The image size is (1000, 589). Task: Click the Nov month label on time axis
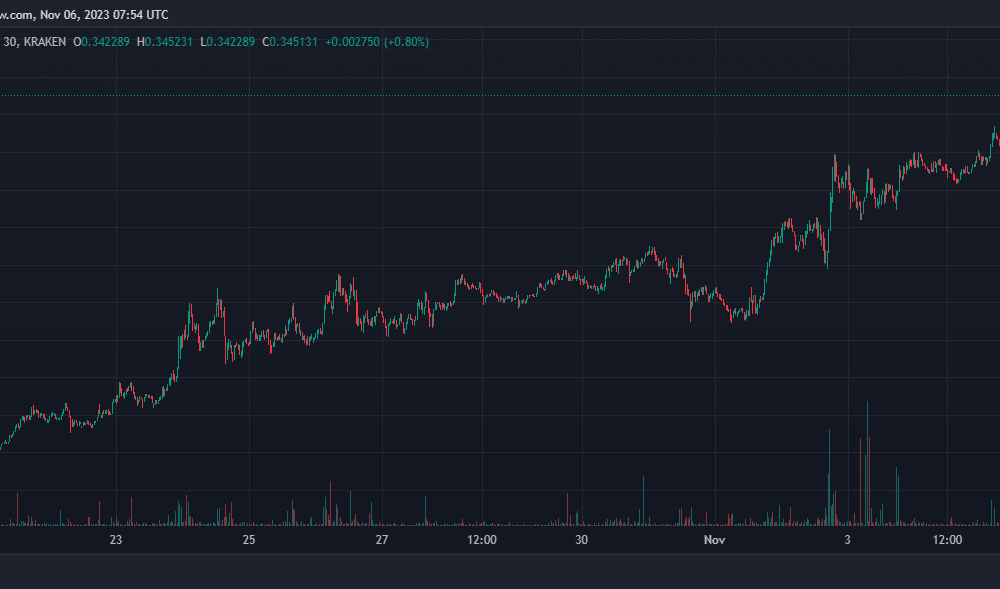tap(714, 540)
